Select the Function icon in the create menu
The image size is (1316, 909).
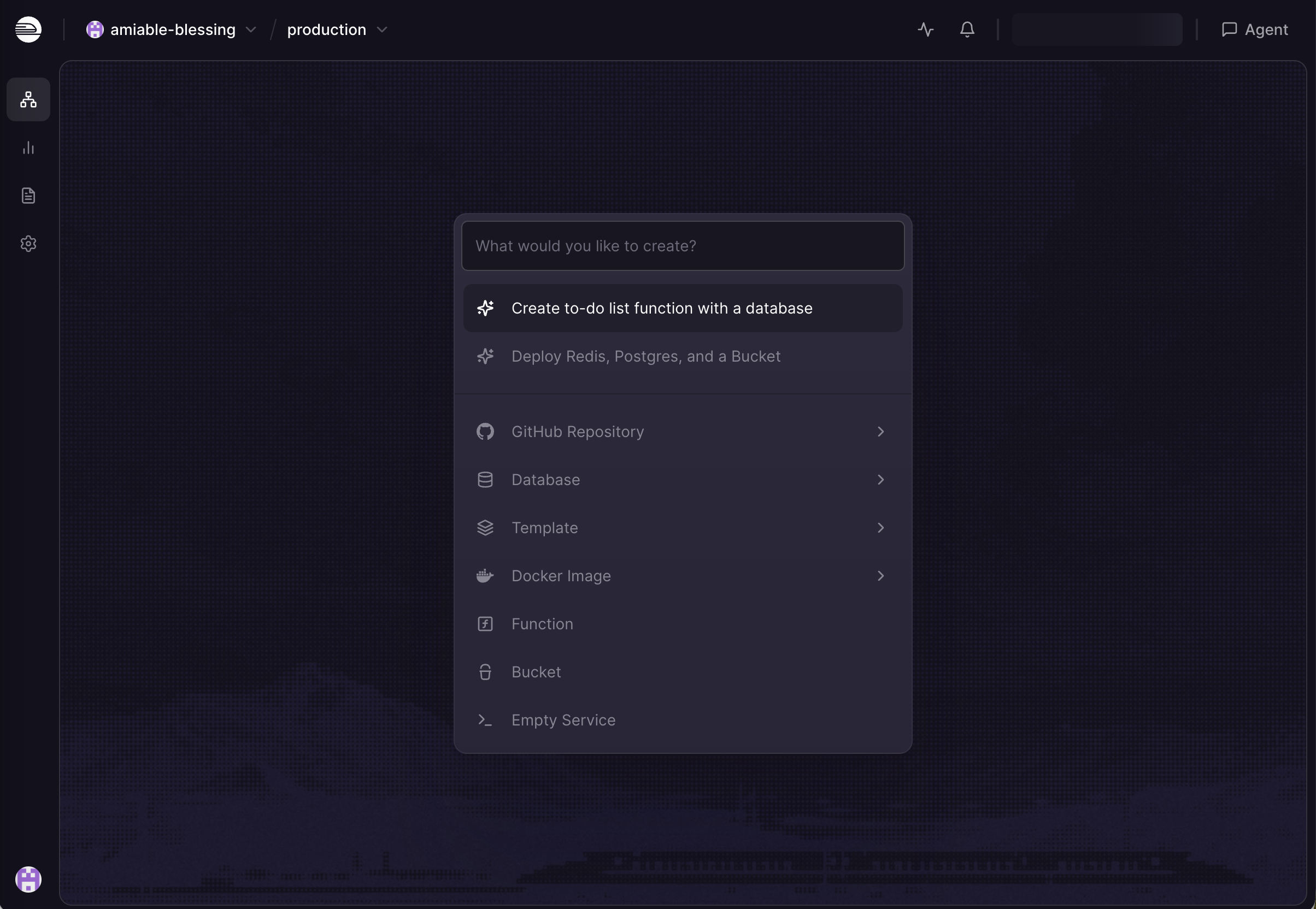point(485,624)
